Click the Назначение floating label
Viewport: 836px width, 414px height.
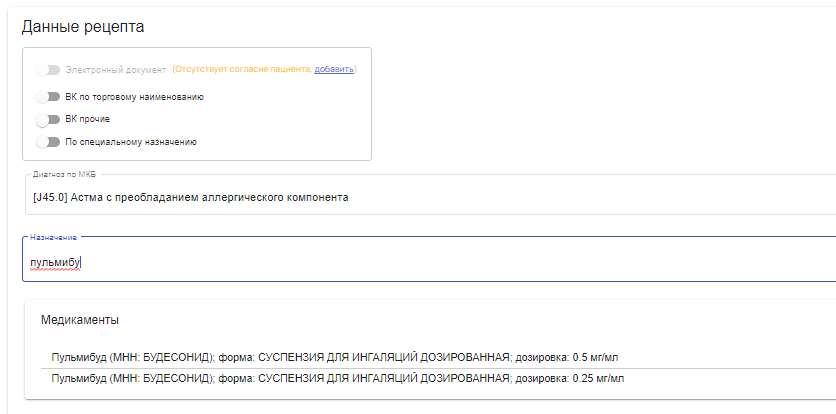pyautogui.click(x=53, y=237)
